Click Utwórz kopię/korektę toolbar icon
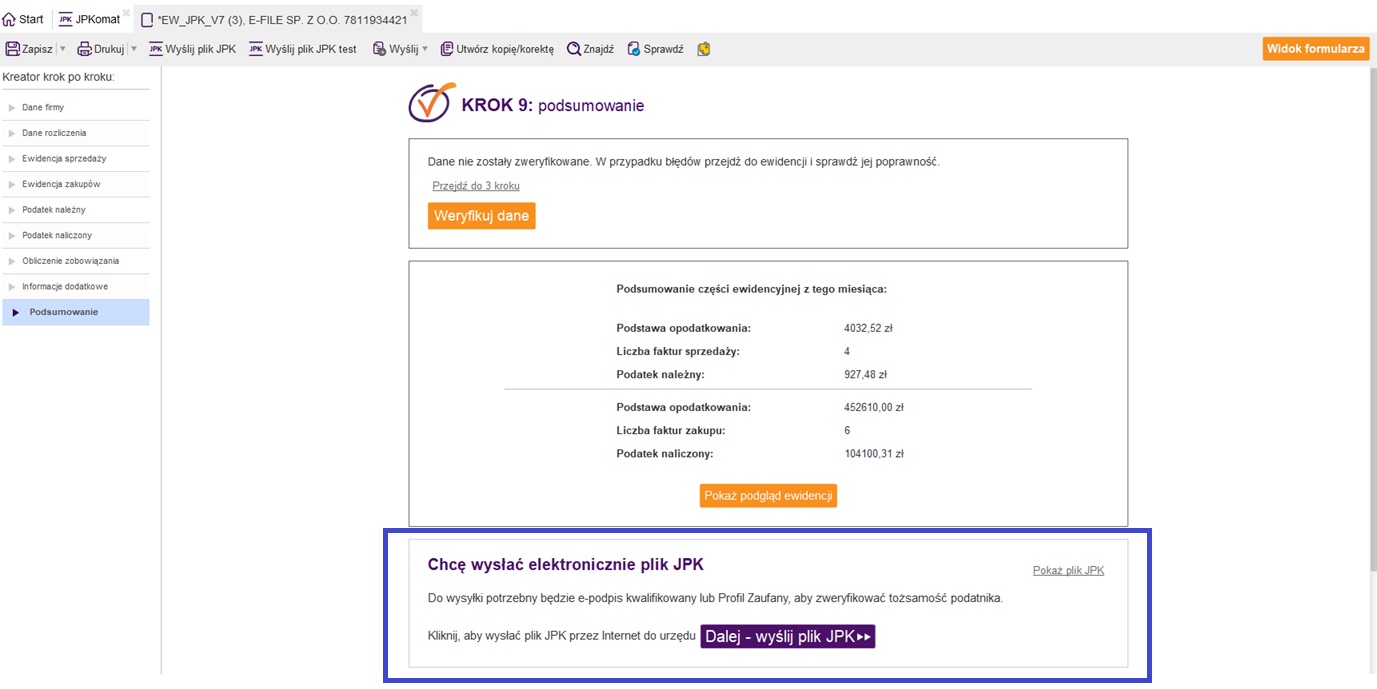 click(x=447, y=49)
